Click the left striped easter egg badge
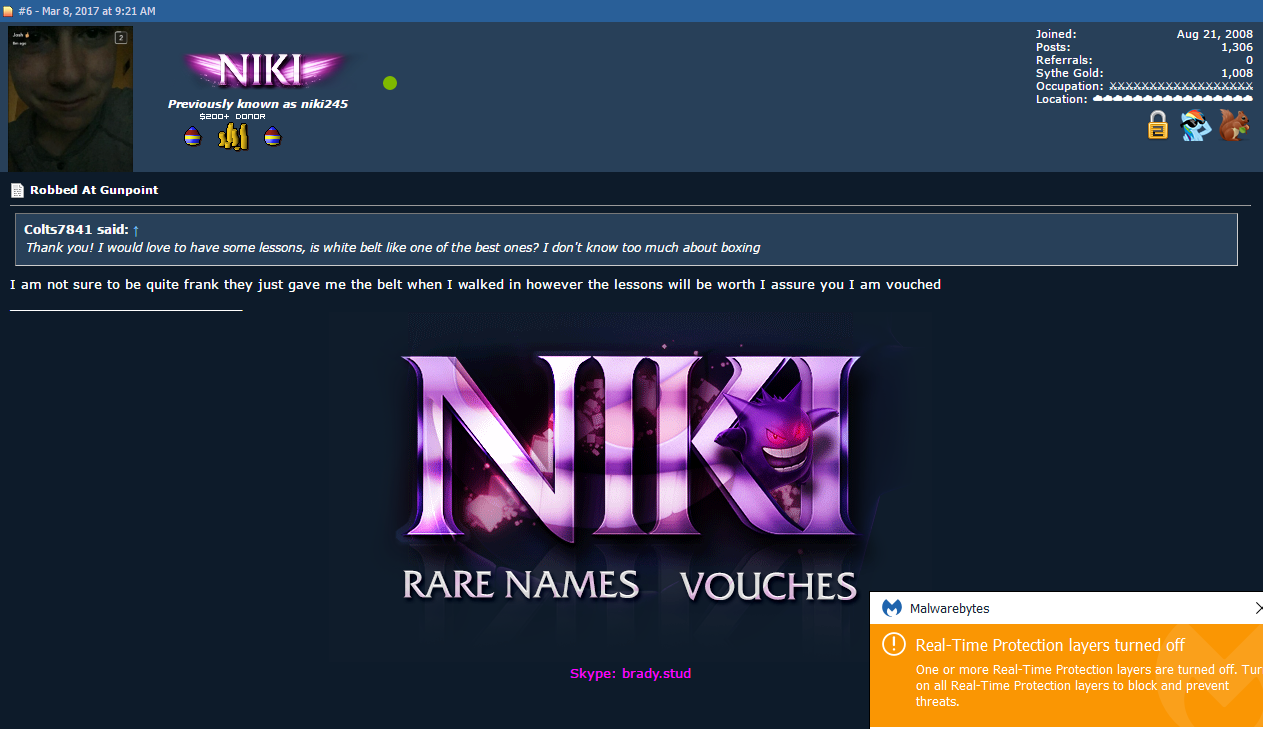This screenshot has height=729, width=1263. click(x=193, y=137)
